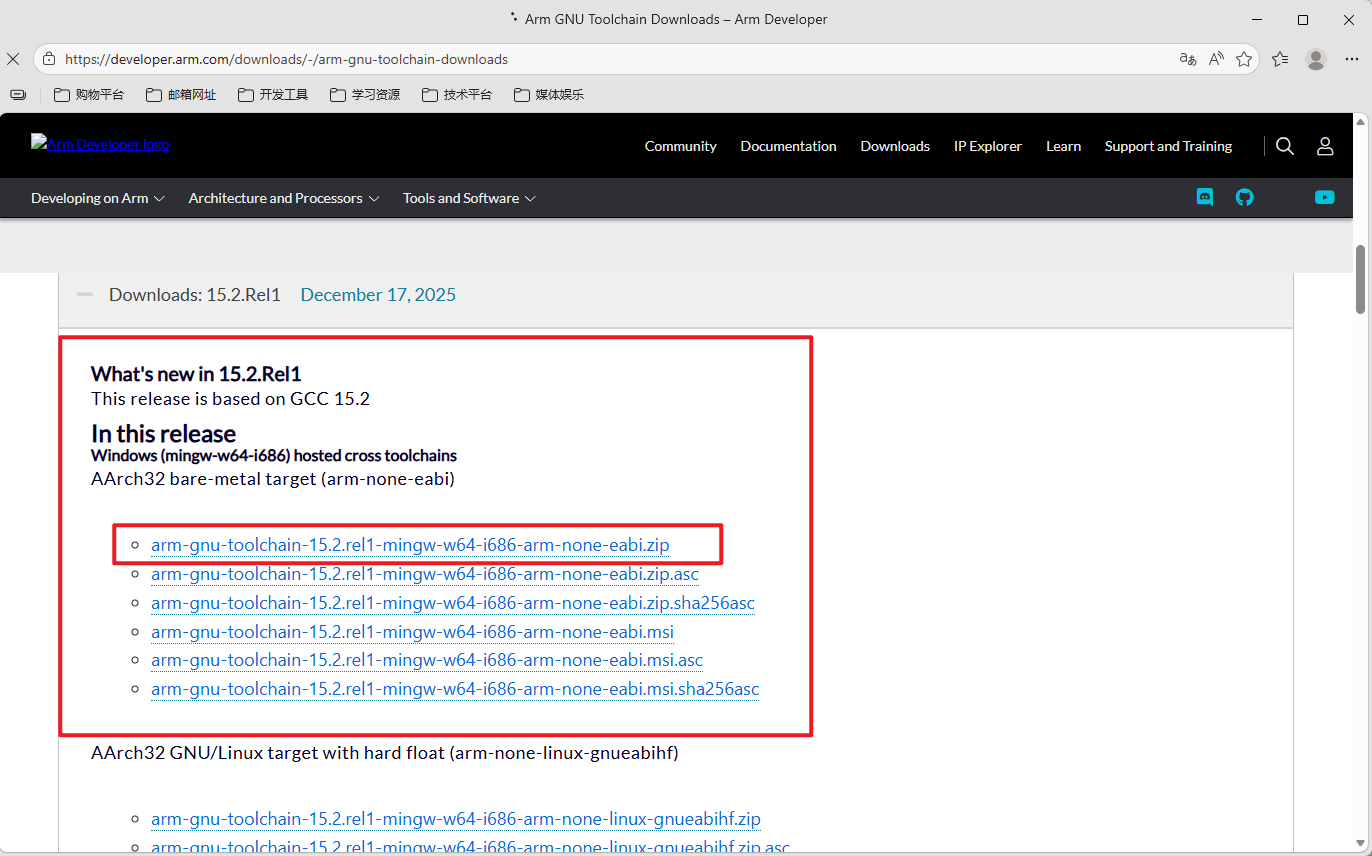The image size is (1372, 856).
Task: Open the Learn nav item
Action: [x=1063, y=146]
